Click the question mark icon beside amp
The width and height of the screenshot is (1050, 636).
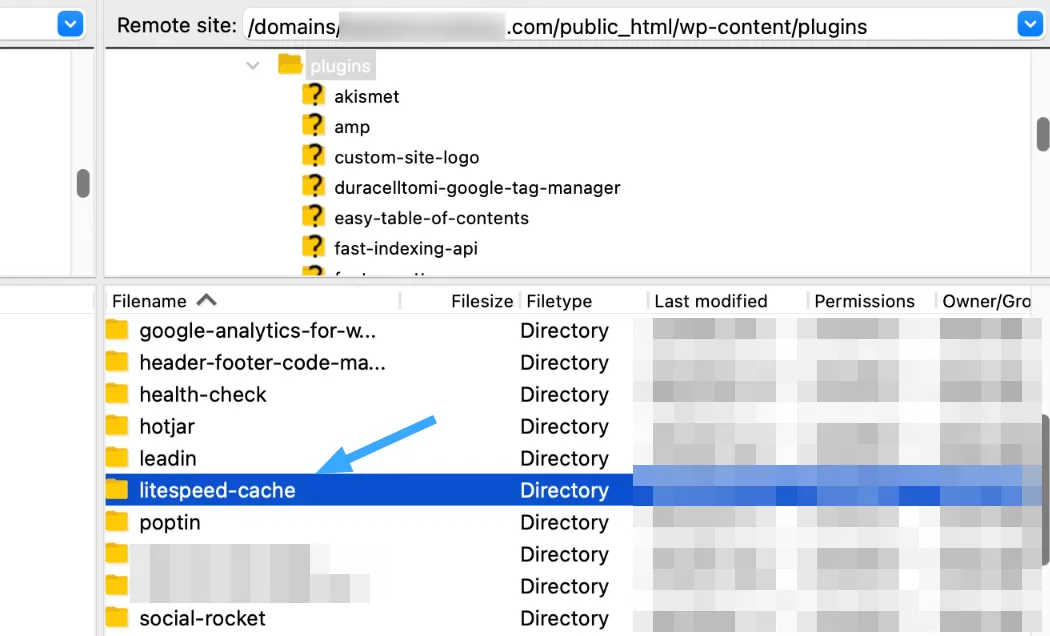click(x=313, y=125)
